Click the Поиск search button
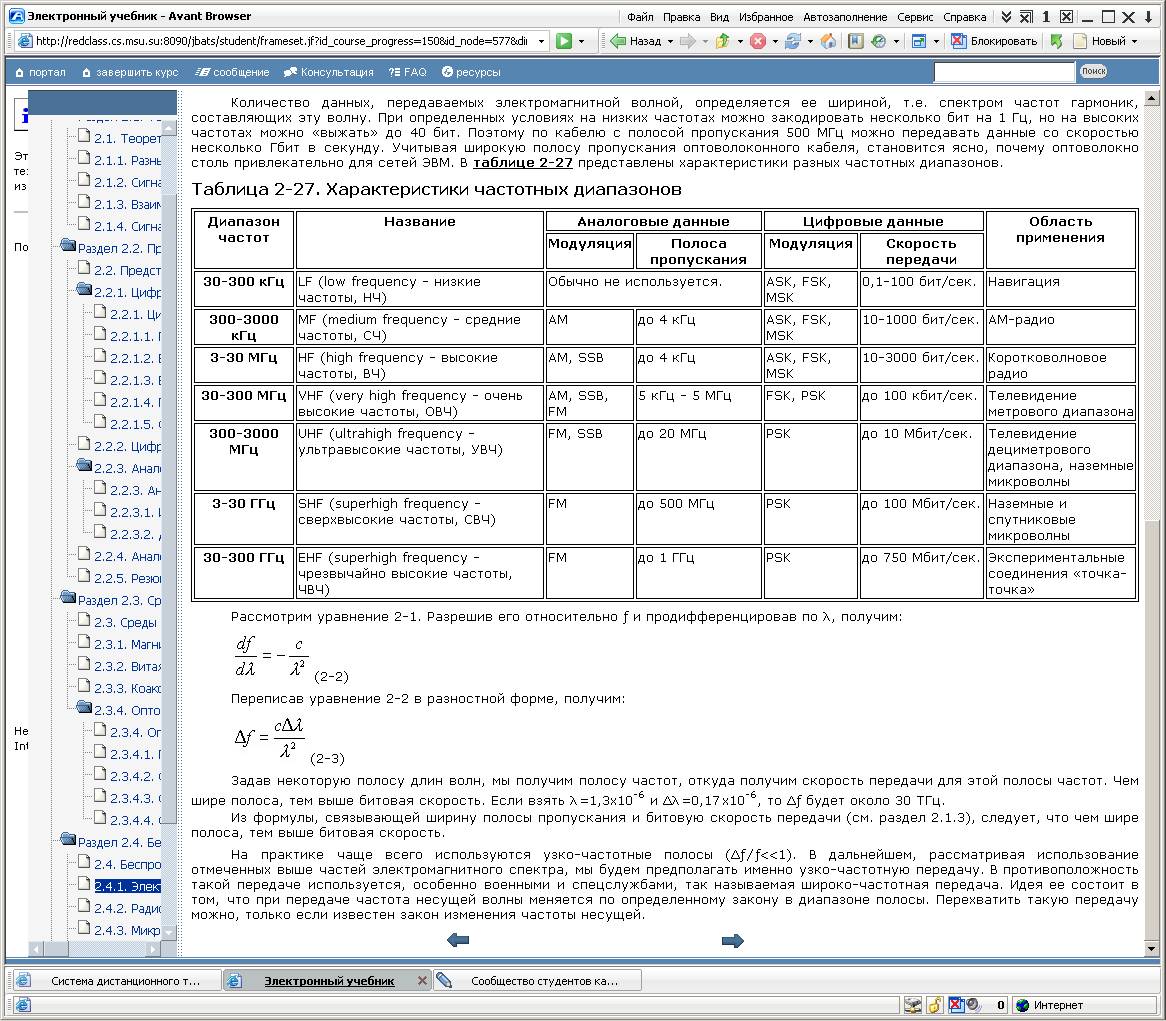 tap(1093, 71)
